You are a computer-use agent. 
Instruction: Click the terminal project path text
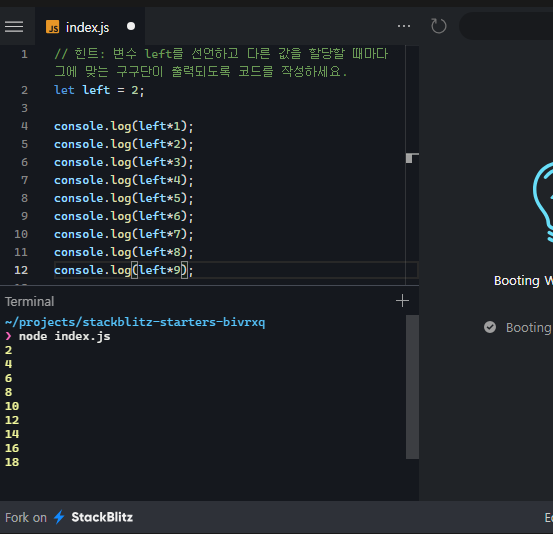(x=135, y=322)
